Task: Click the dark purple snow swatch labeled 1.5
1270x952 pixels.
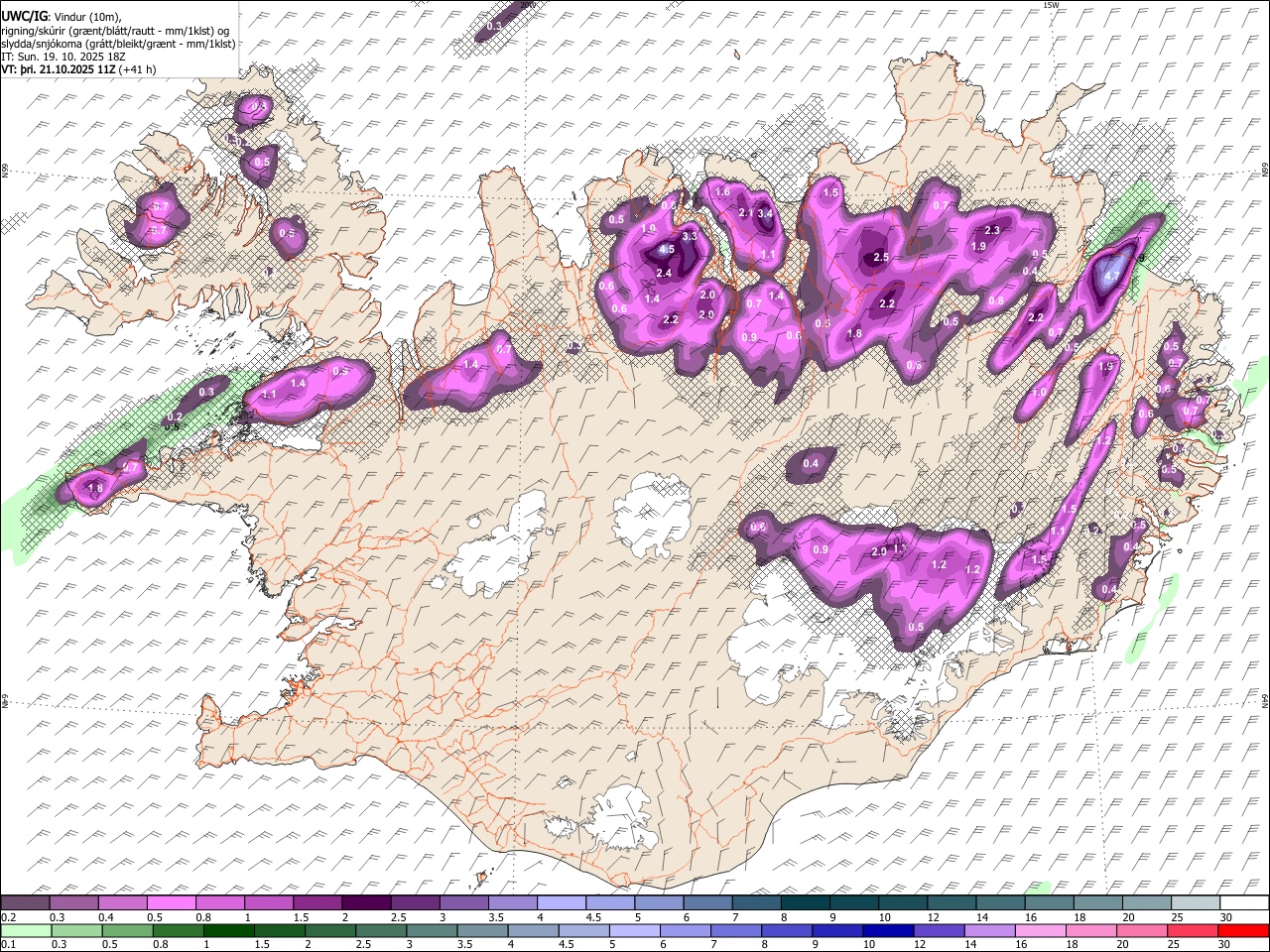Action: [317, 902]
